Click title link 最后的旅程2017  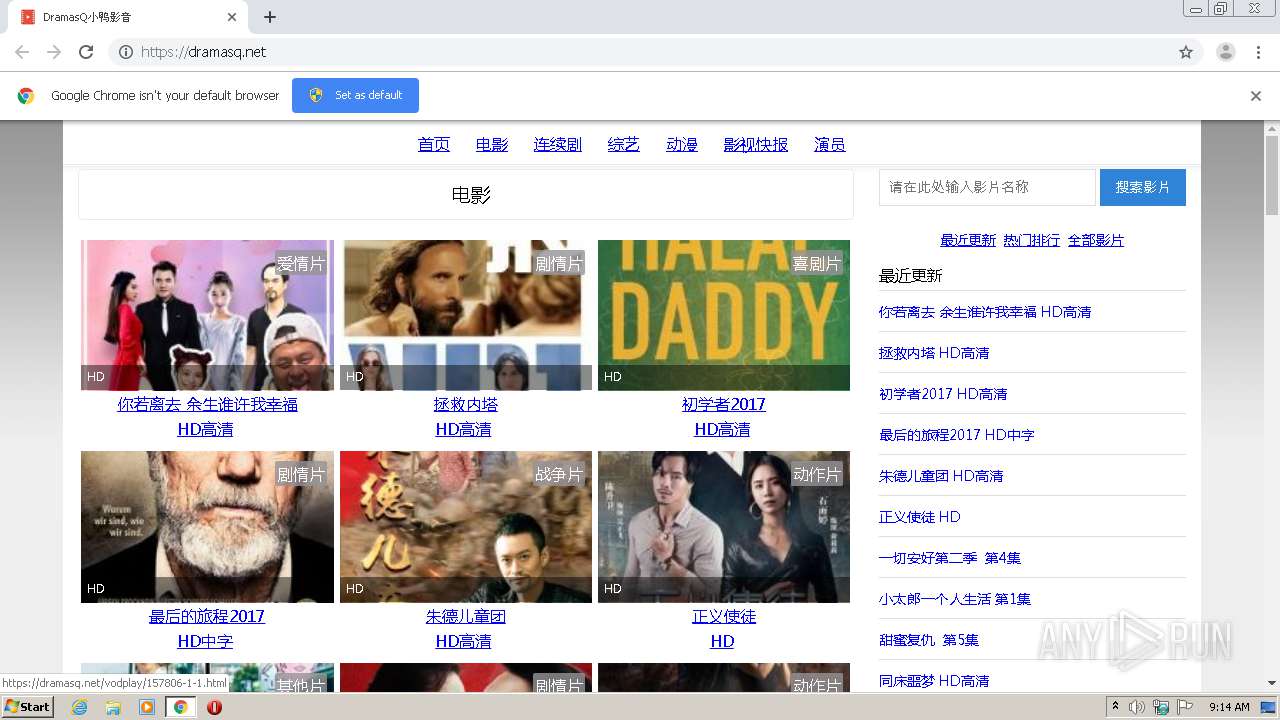point(207,616)
